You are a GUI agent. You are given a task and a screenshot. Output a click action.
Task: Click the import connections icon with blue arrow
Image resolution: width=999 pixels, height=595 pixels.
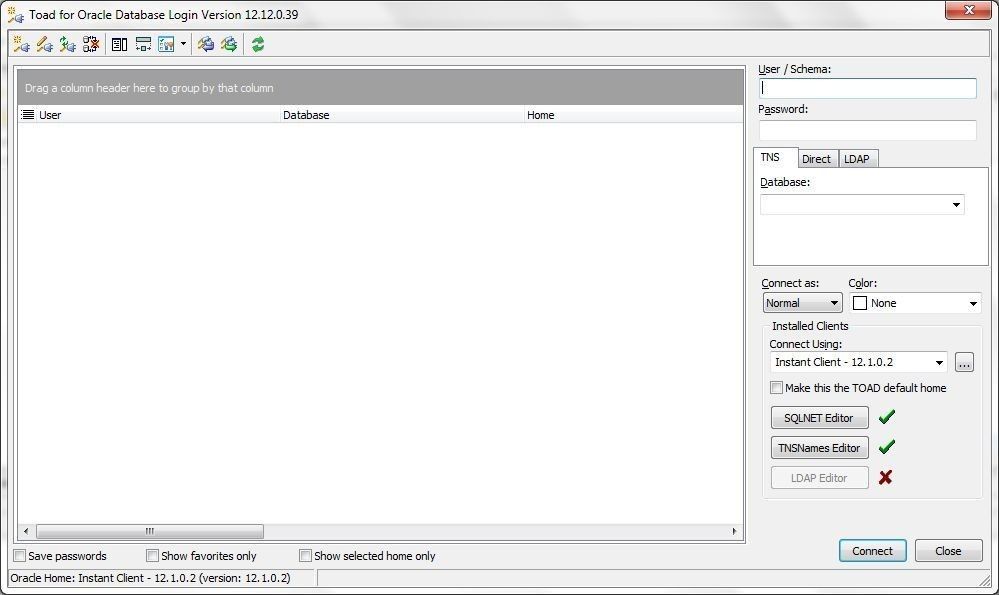click(205, 44)
